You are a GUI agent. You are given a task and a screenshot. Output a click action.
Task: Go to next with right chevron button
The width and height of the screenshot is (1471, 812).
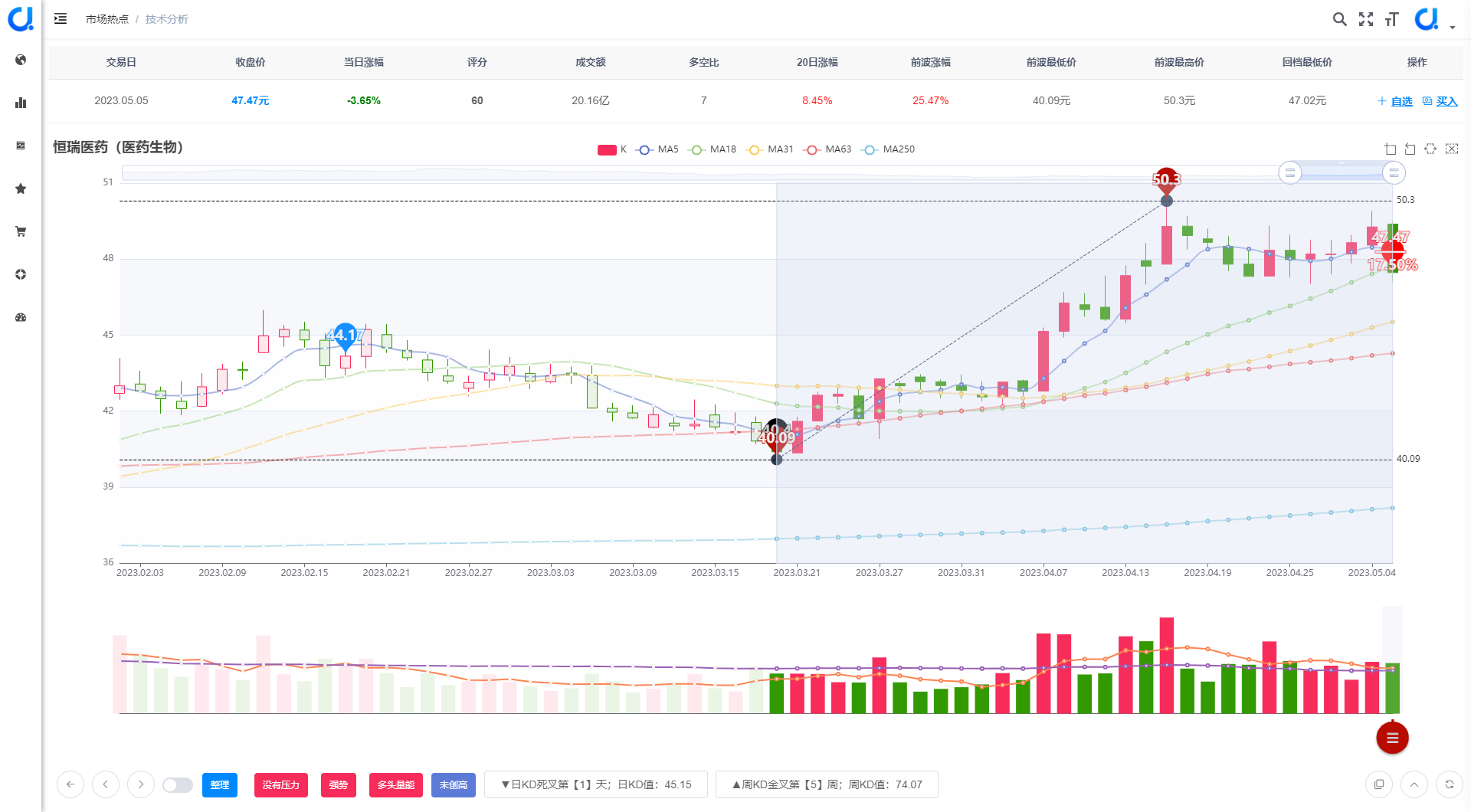141,784
